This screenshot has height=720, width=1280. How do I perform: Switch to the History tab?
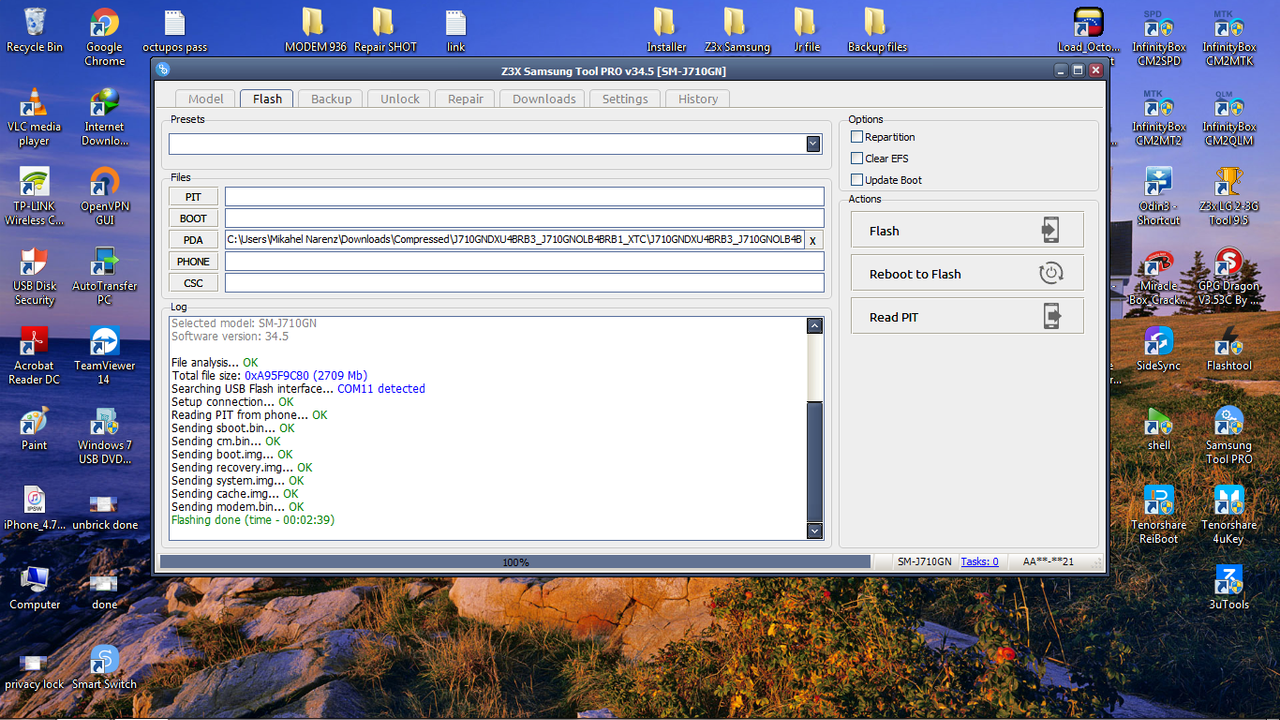[x=698, y=99]
